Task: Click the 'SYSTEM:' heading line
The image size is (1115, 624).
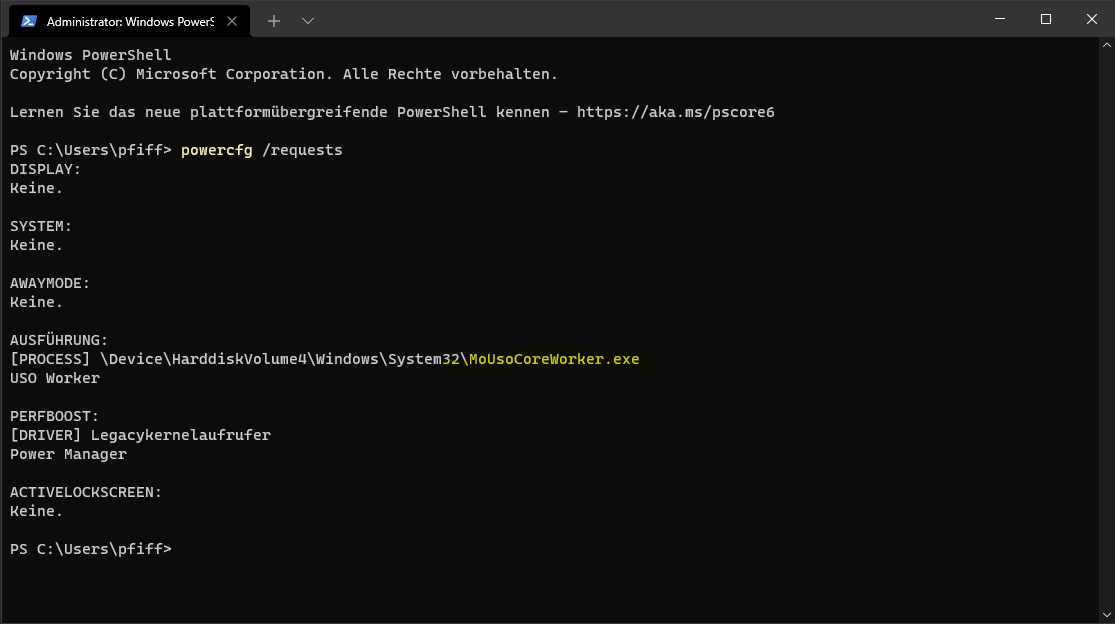Action: pyautogui.click(x=41, y=226)
